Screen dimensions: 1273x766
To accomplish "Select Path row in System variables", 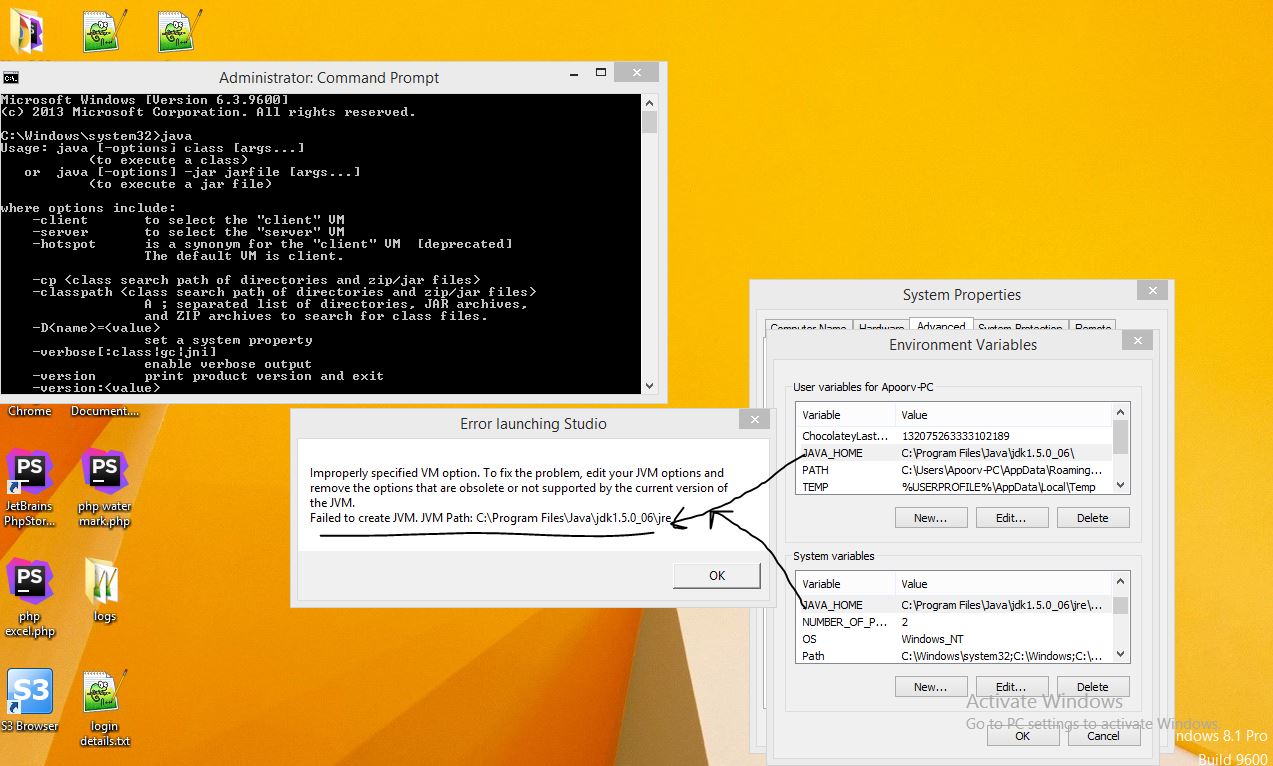I will tap(955, 656).
